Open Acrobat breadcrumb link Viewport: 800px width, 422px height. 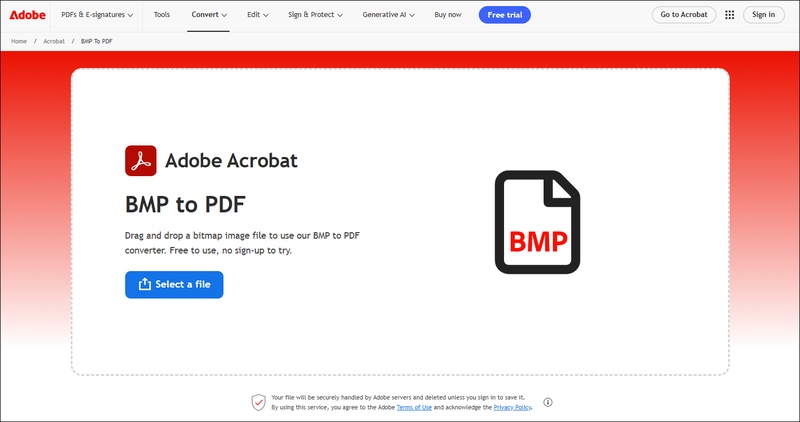54,41
